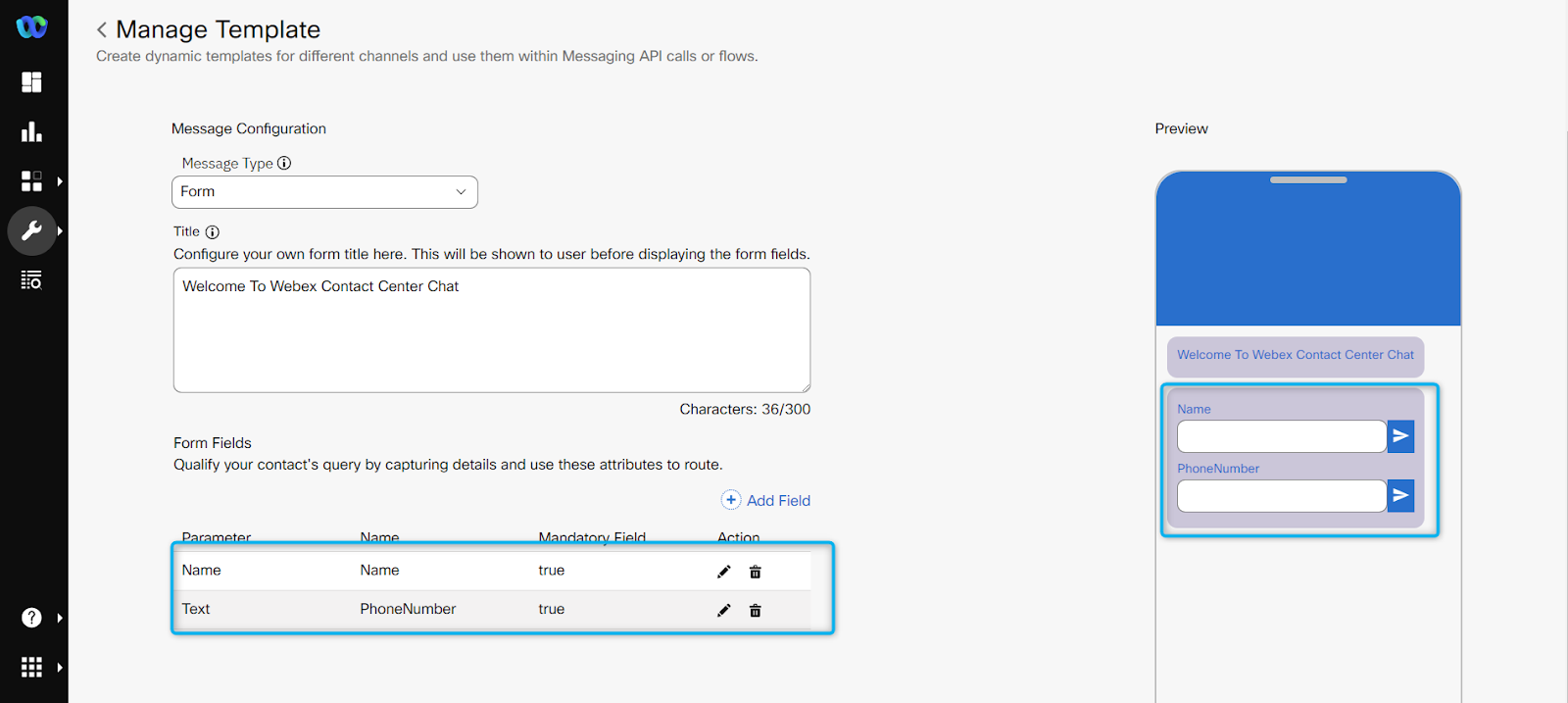Click the Action column header
Screen dimensions: 1568x703
click(x=739, y=537)
